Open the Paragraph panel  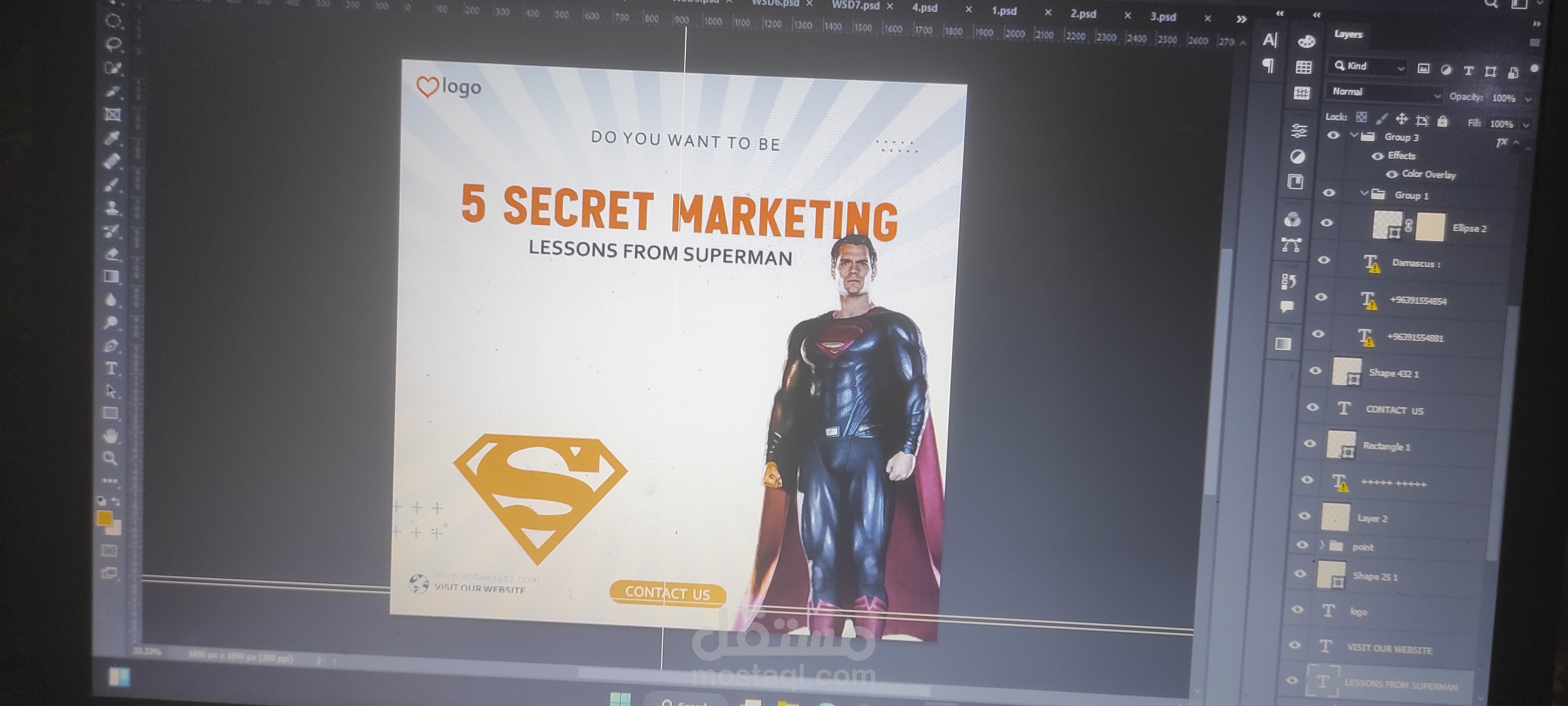click(x=1268, y=65)
